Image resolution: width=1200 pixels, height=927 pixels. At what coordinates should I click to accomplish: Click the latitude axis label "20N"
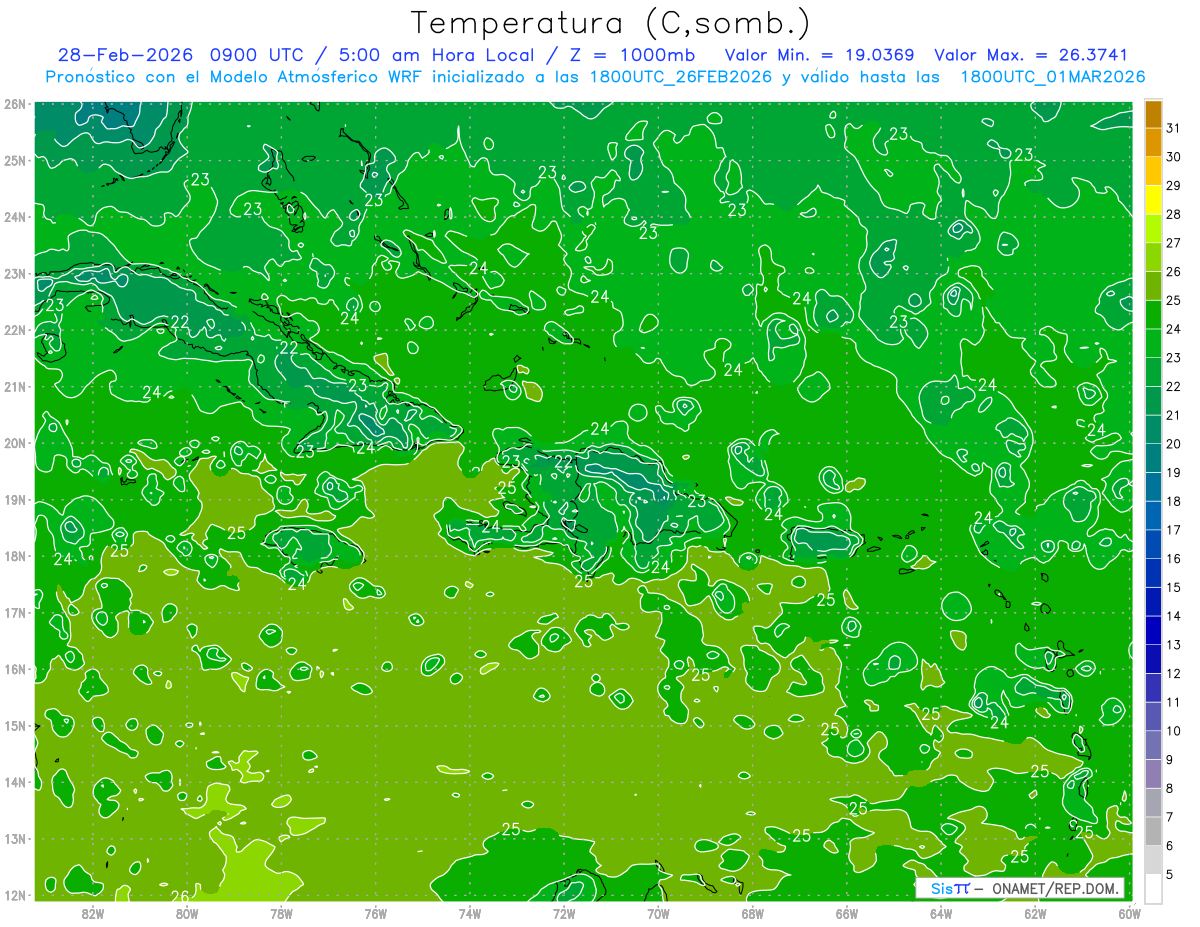tap(15, 443)
